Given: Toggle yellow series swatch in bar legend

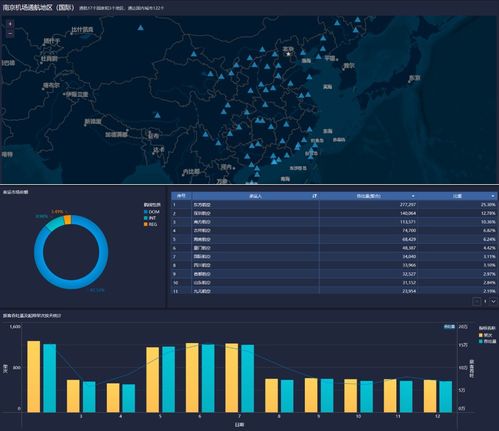Looking at the screenshot, I should click(x=481, y=335).
